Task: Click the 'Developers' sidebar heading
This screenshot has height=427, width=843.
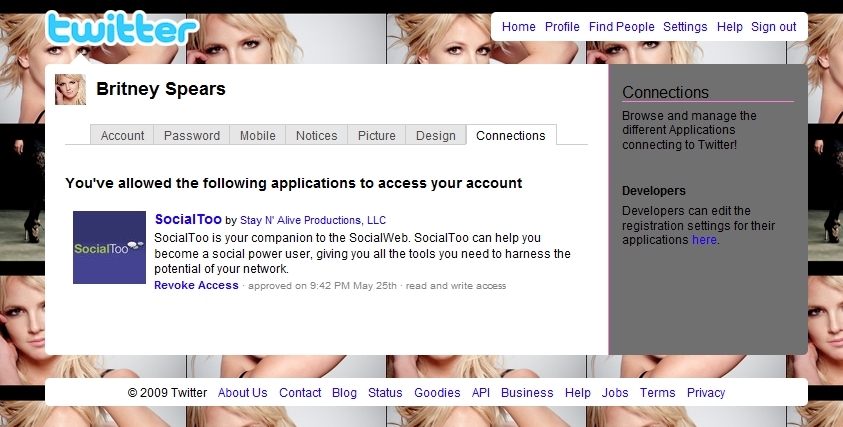Action: pos(654,191)
